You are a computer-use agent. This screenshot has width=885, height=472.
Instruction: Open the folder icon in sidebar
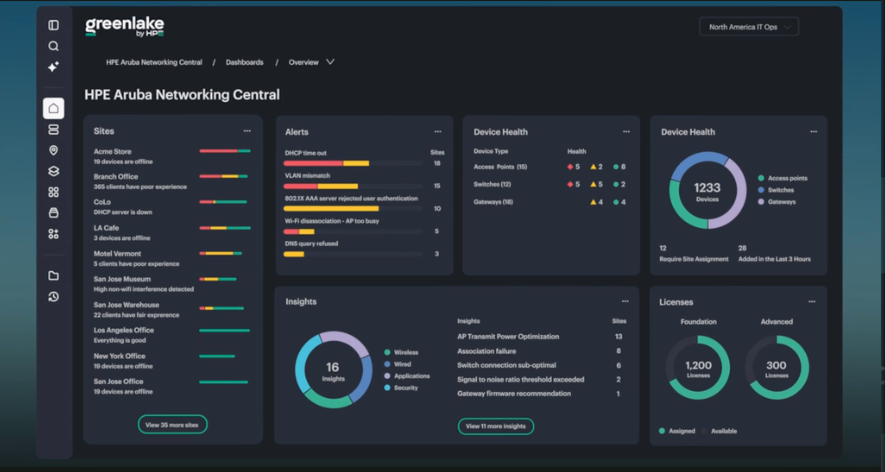coord(54,276)
